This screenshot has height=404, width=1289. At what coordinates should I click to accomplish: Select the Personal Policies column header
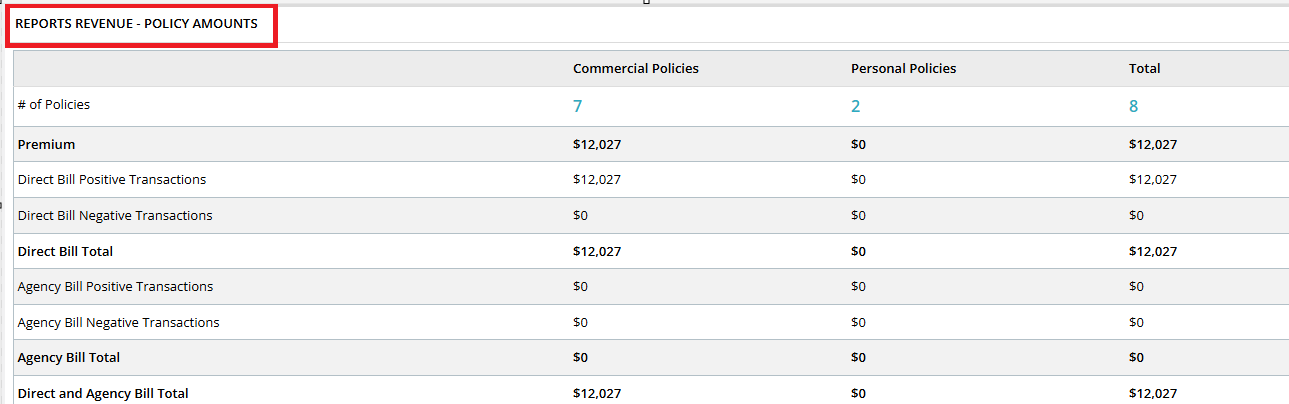(x=903, y=69)
